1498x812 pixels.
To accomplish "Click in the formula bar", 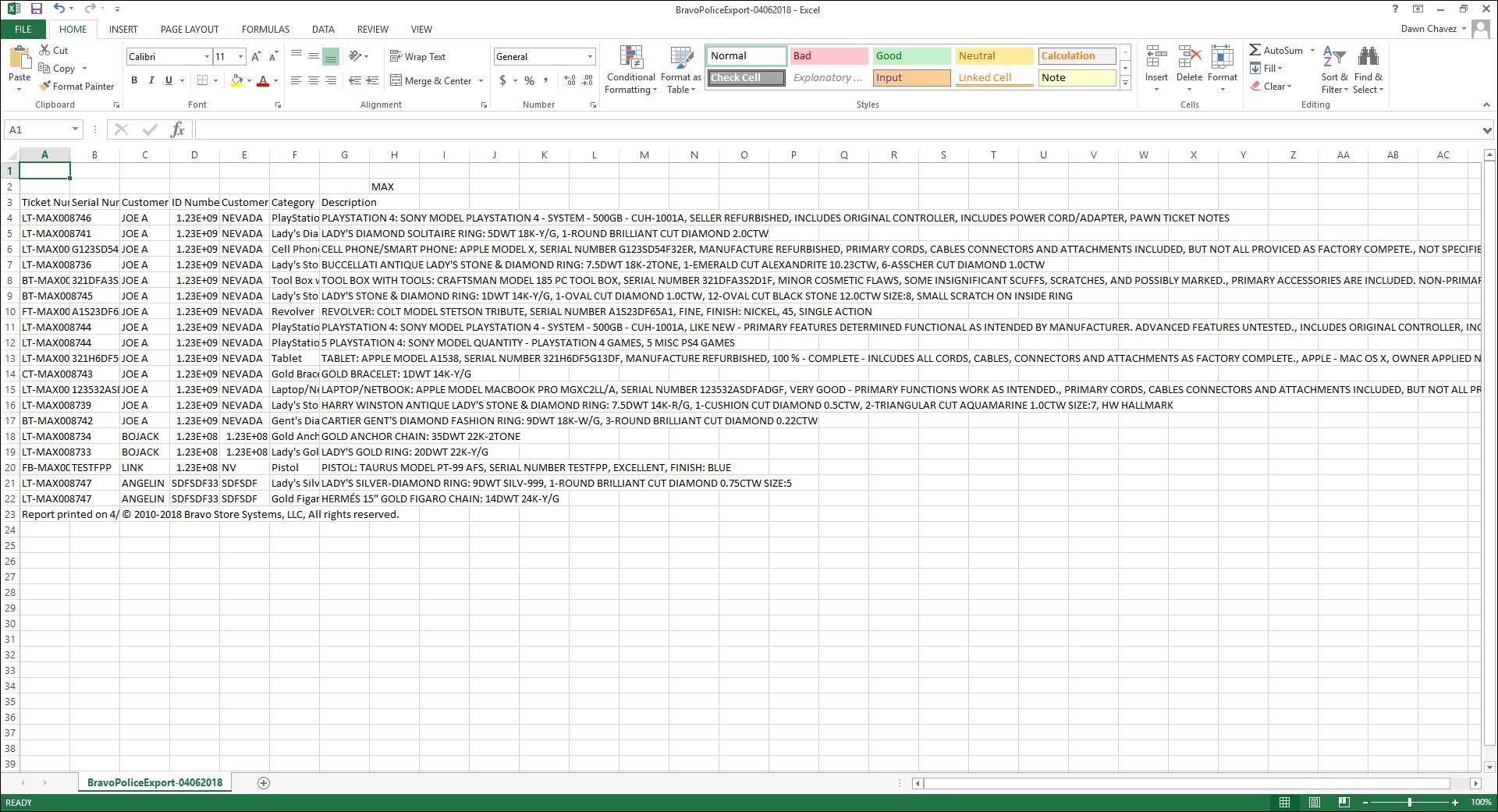I will click(x=839, y=129).
